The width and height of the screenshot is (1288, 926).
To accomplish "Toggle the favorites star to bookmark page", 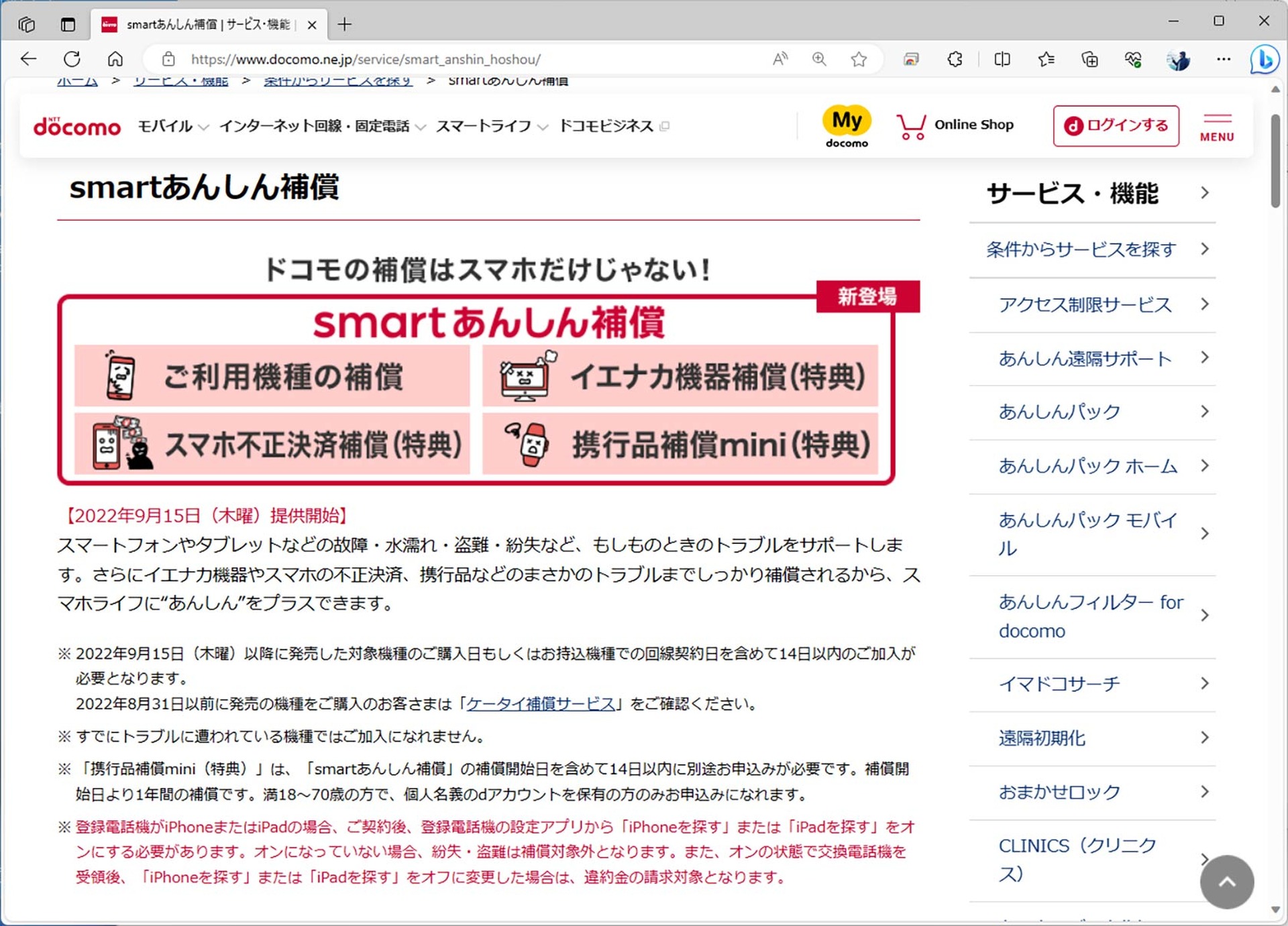I will (859, 59).
